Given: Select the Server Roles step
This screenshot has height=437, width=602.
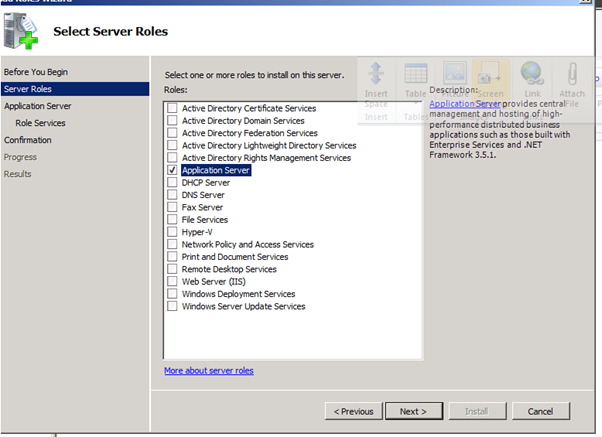Looking at the screenshot, I should [75, 89].
